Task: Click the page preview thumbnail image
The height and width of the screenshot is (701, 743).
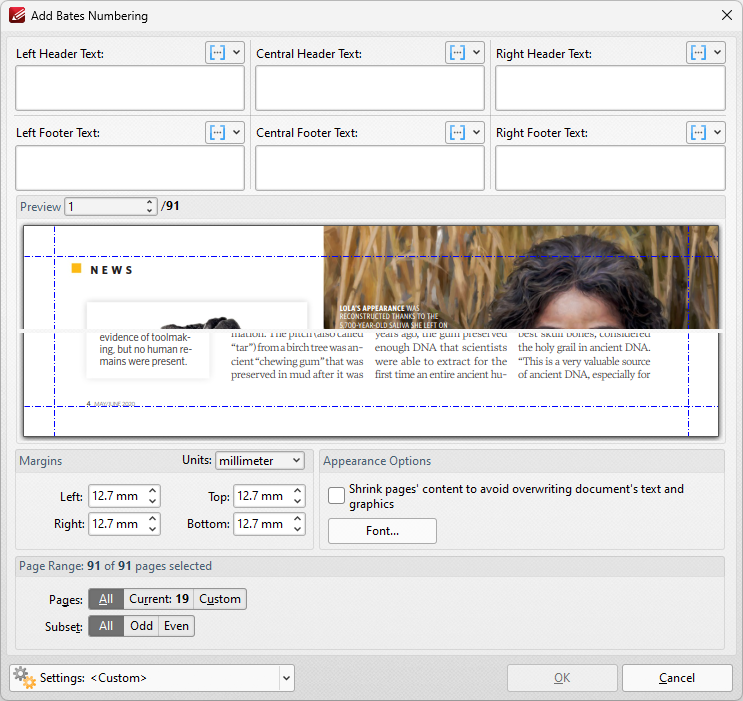Action: (371, 331)
